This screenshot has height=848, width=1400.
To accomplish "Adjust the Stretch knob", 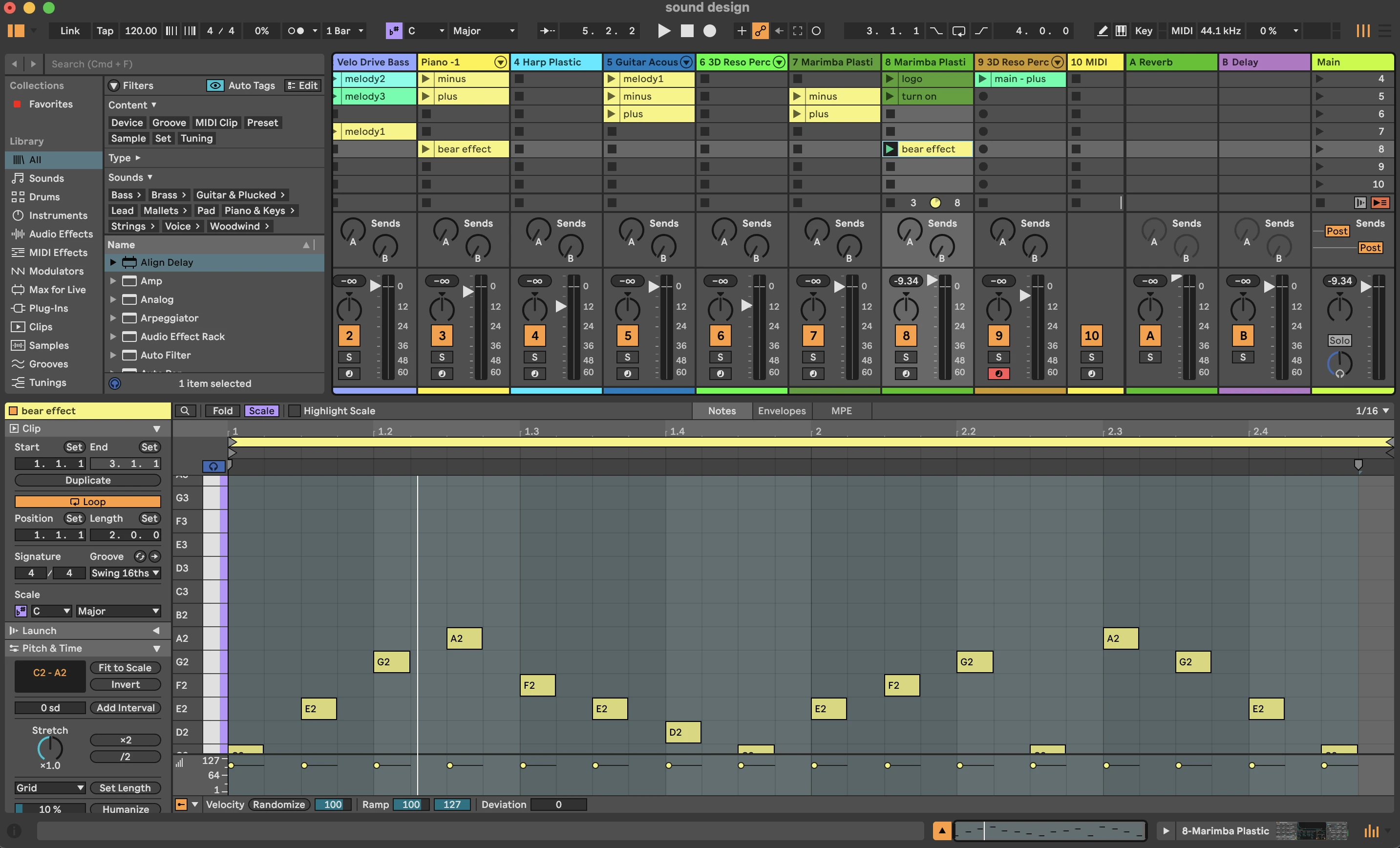I will coord(50,748).
